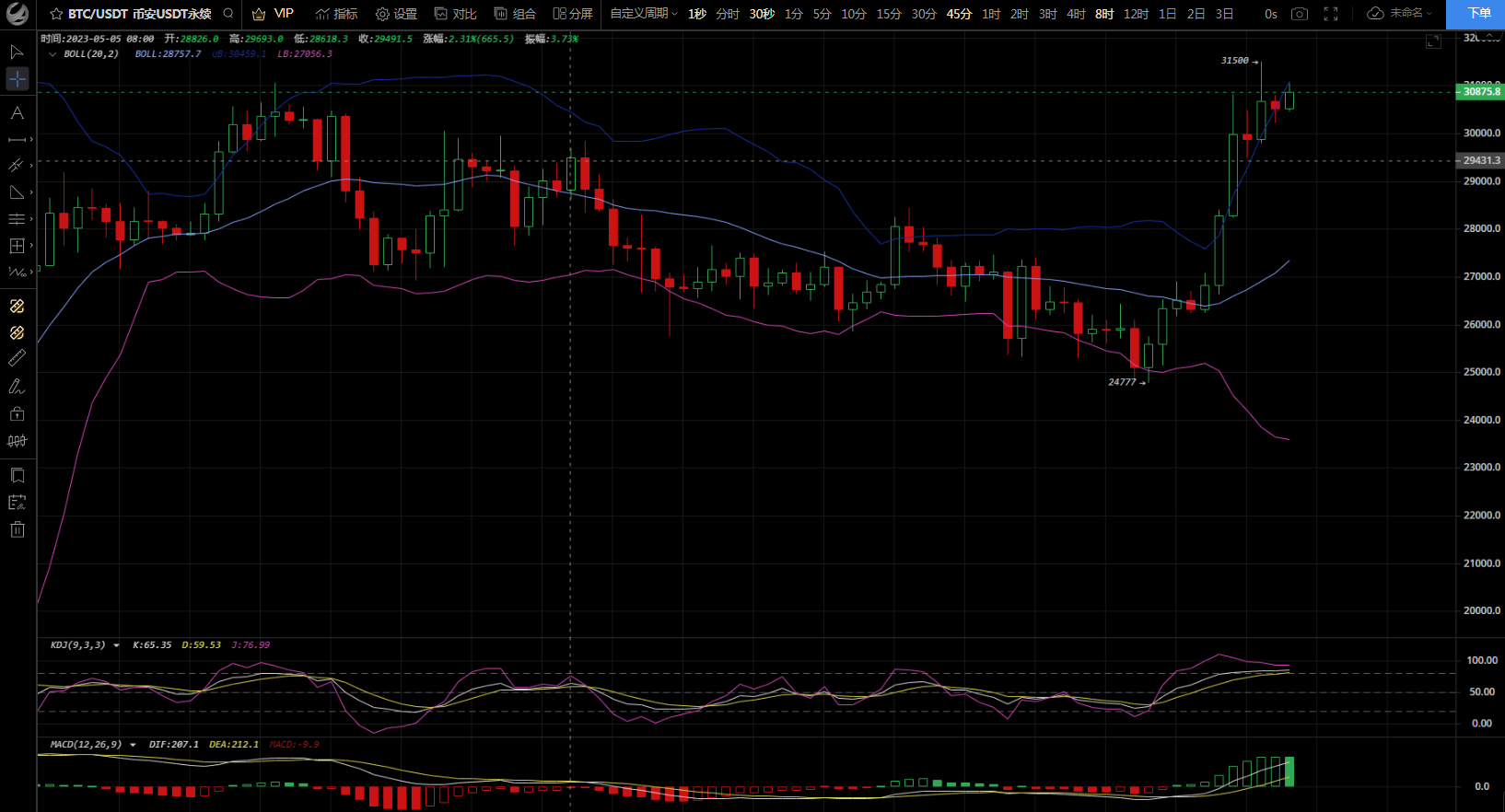Viewport: 1505px width, 812px height.
Task: Select the crosshair cursor tool
Action: click(17, 80)
